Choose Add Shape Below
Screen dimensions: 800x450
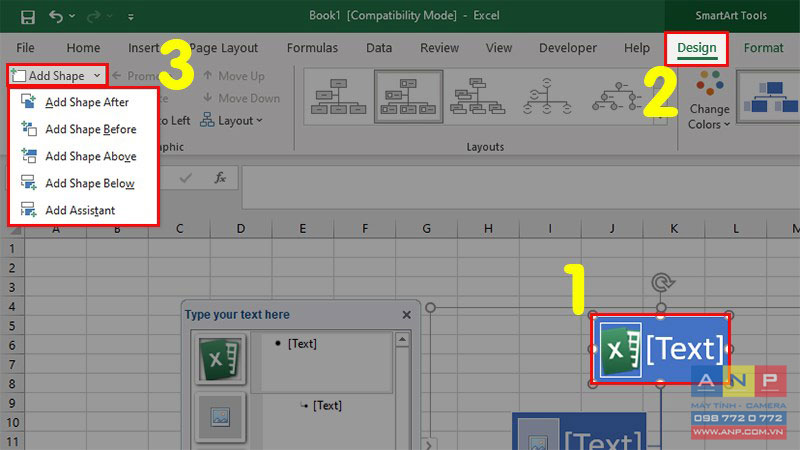tap(84, 183)
